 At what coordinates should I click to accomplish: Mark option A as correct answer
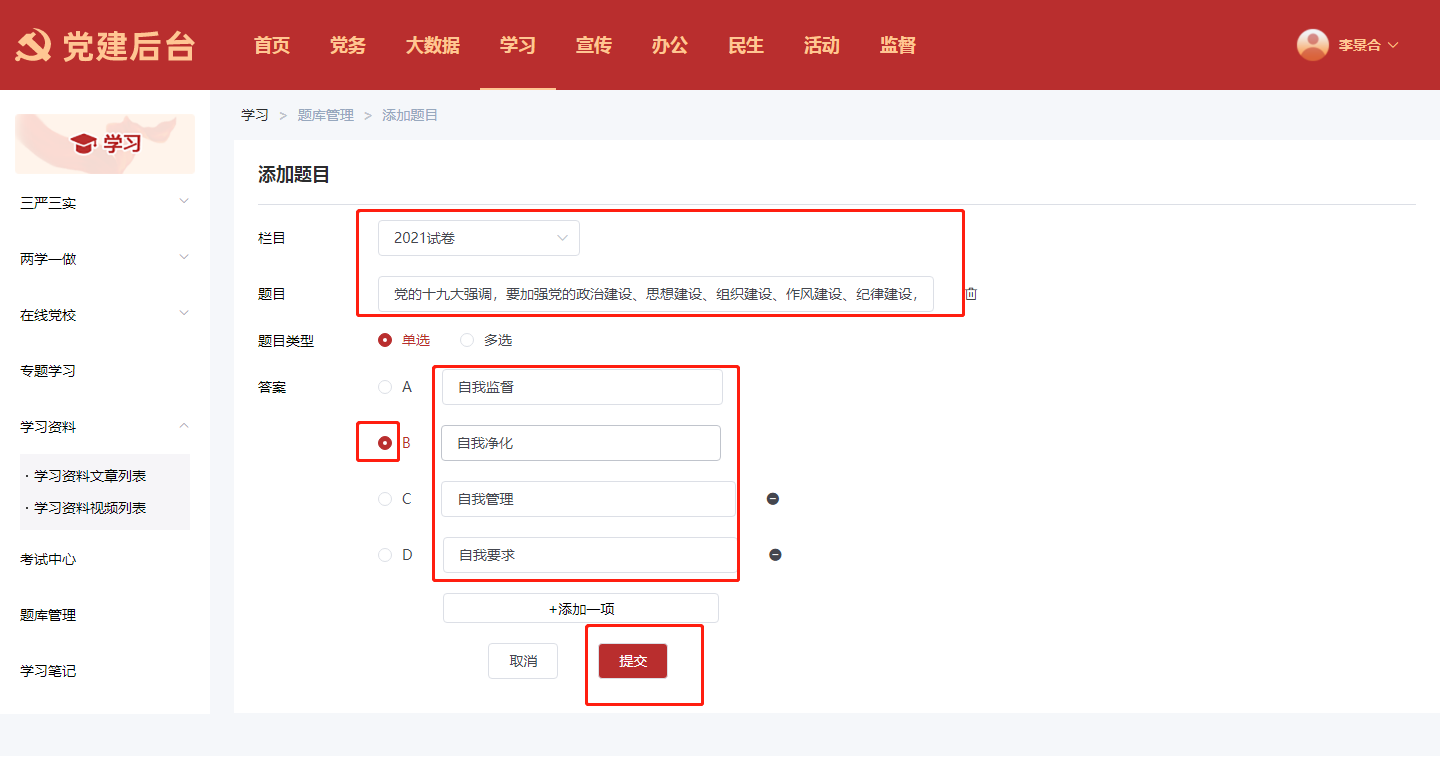(385, 387)
